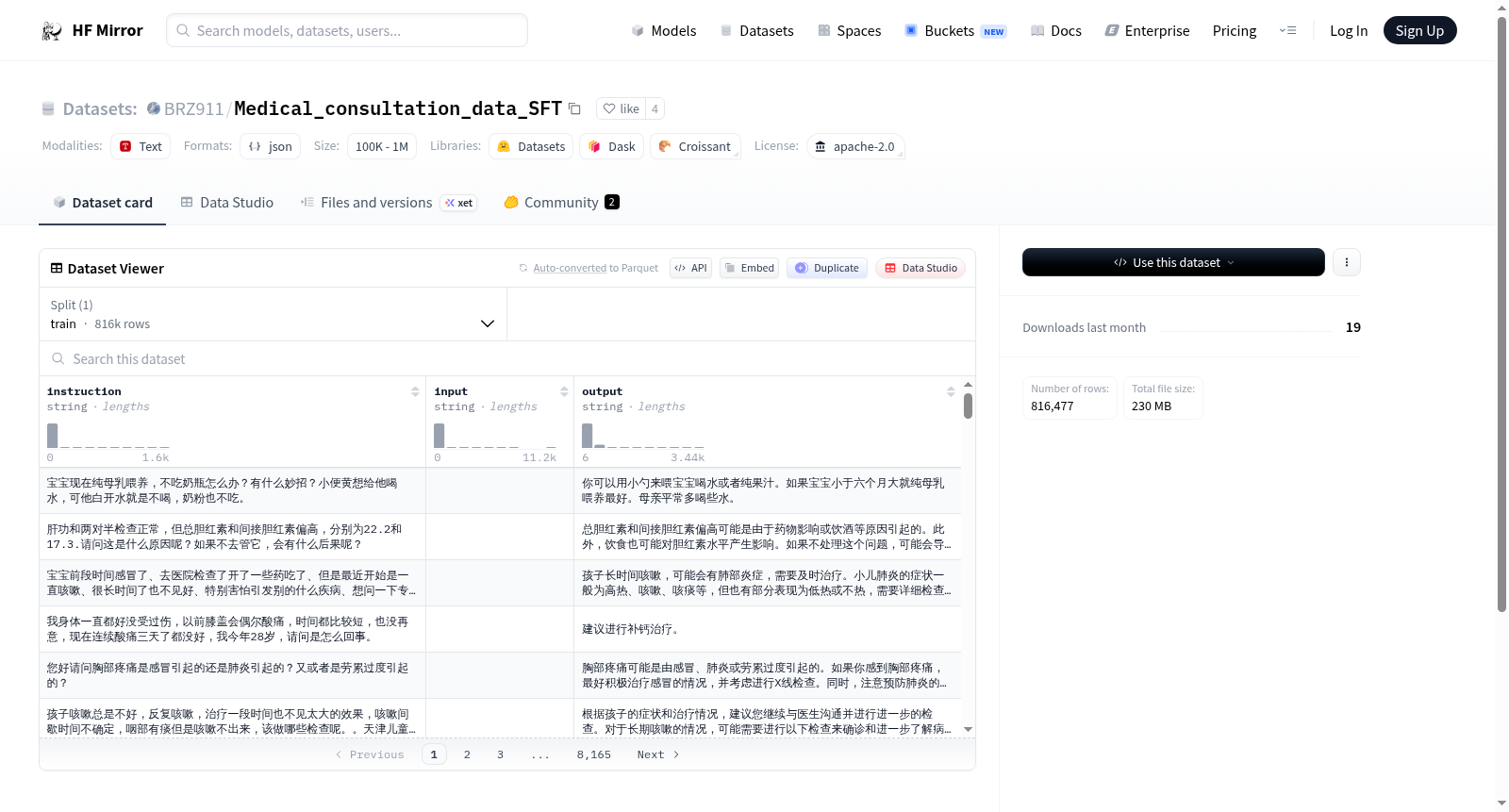Click the BRZ911 user avatar
Viewport: 1509px width, 812px height.
click(x=154, y=108)
